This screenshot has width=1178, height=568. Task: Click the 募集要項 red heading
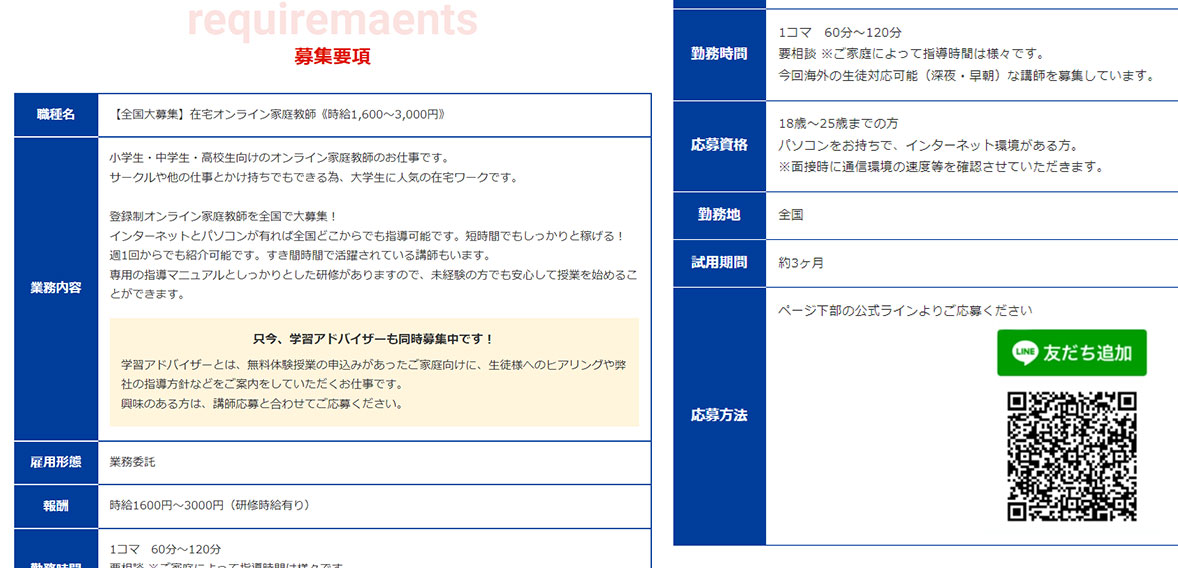pyautogui.click(x=332, y=56)
